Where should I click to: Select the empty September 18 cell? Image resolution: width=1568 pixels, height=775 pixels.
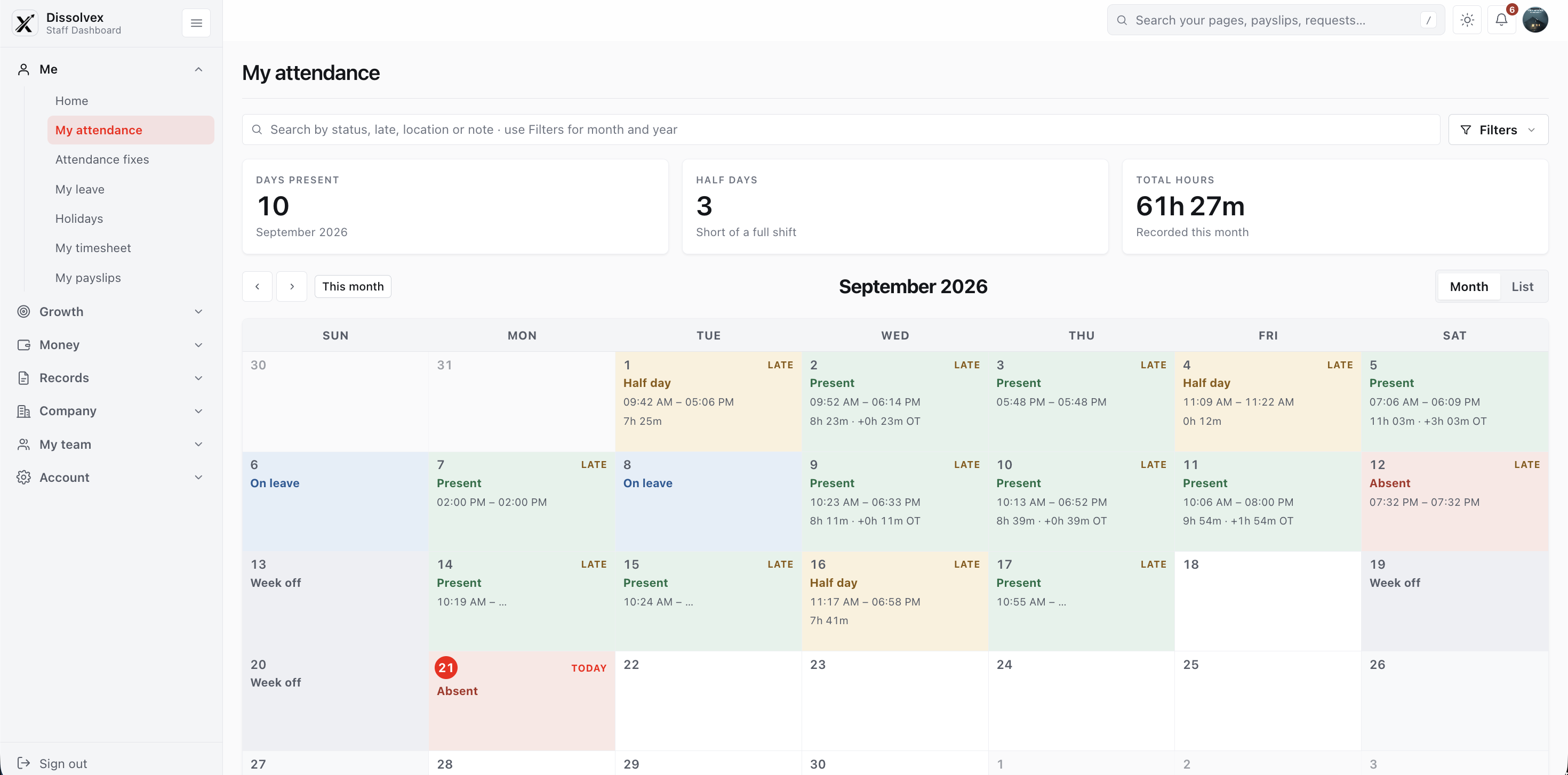1268,601
